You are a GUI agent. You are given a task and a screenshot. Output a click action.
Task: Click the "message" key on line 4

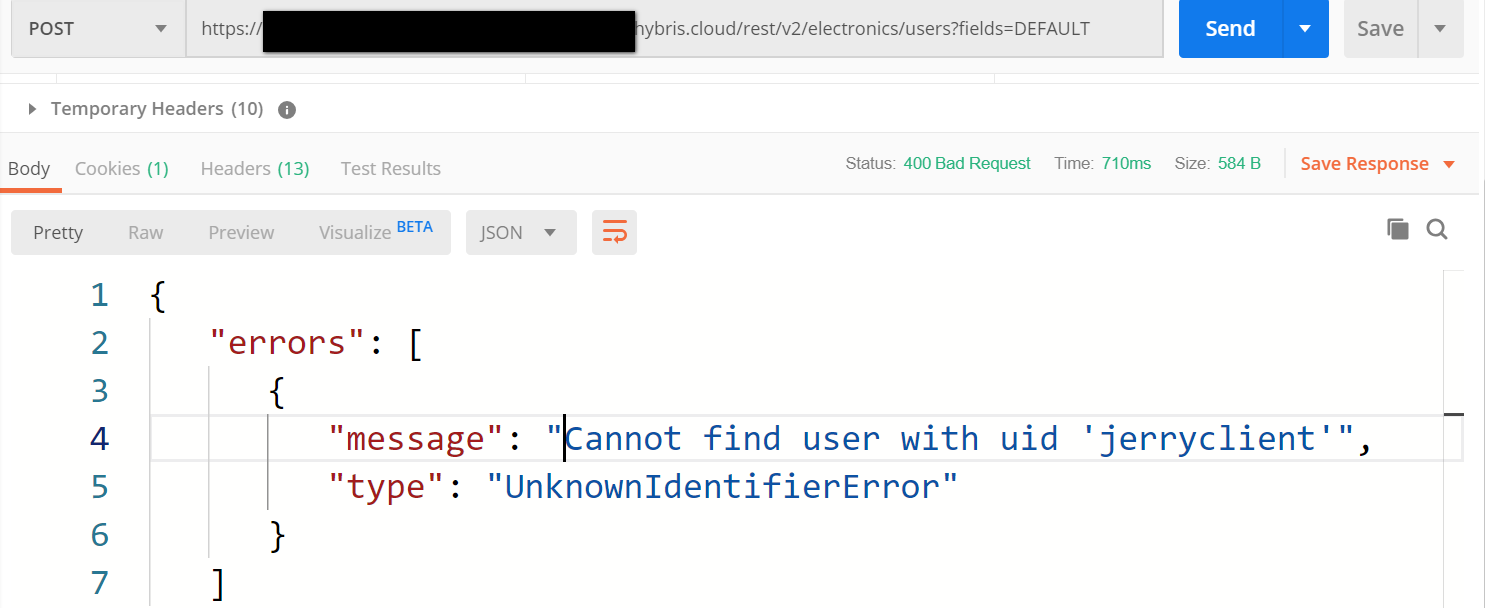tap(417, 439)
